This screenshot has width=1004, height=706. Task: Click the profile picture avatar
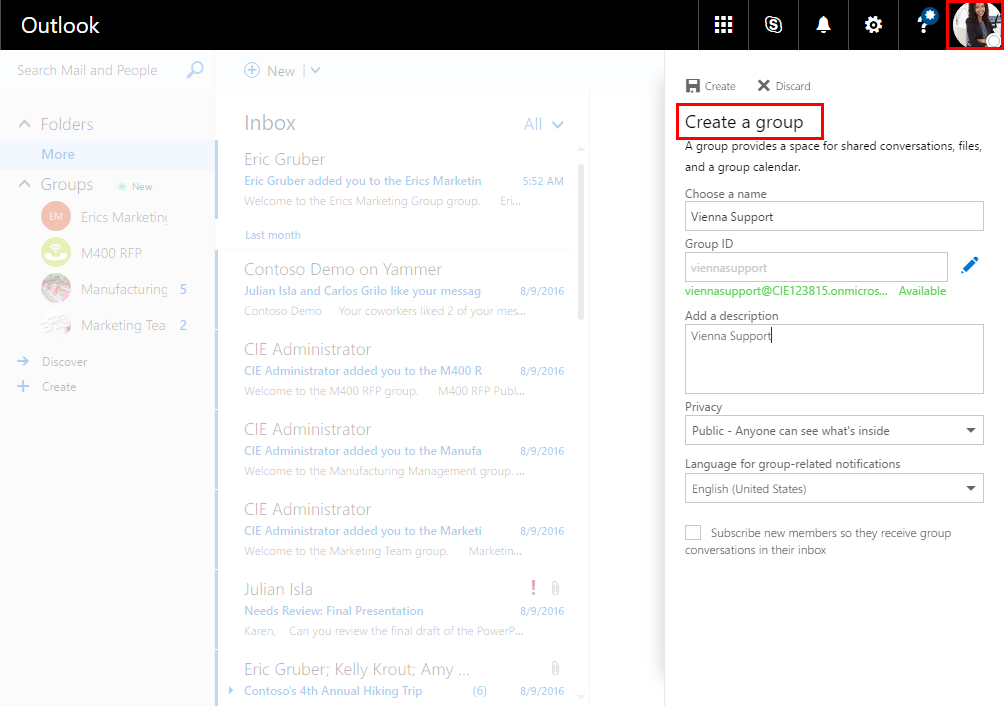[975, 25]
